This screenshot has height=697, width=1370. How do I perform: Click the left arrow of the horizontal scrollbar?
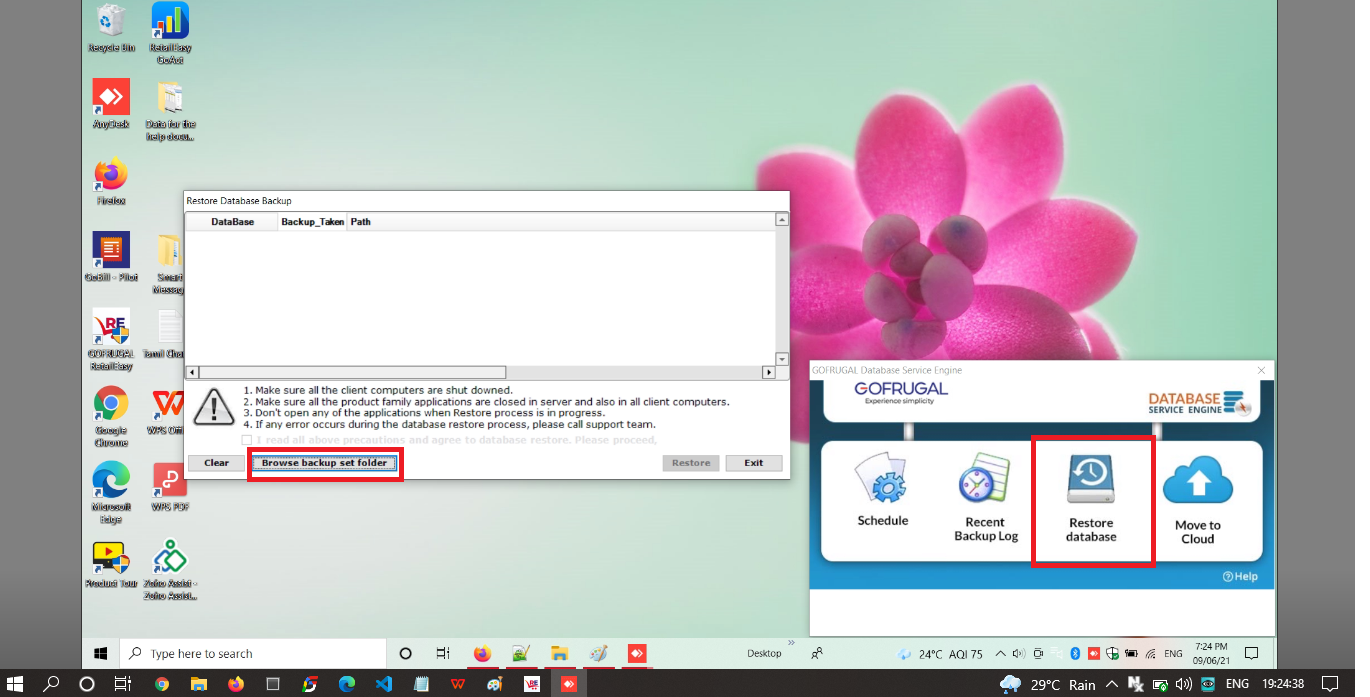pyautogui.click(x=193, y=372)
